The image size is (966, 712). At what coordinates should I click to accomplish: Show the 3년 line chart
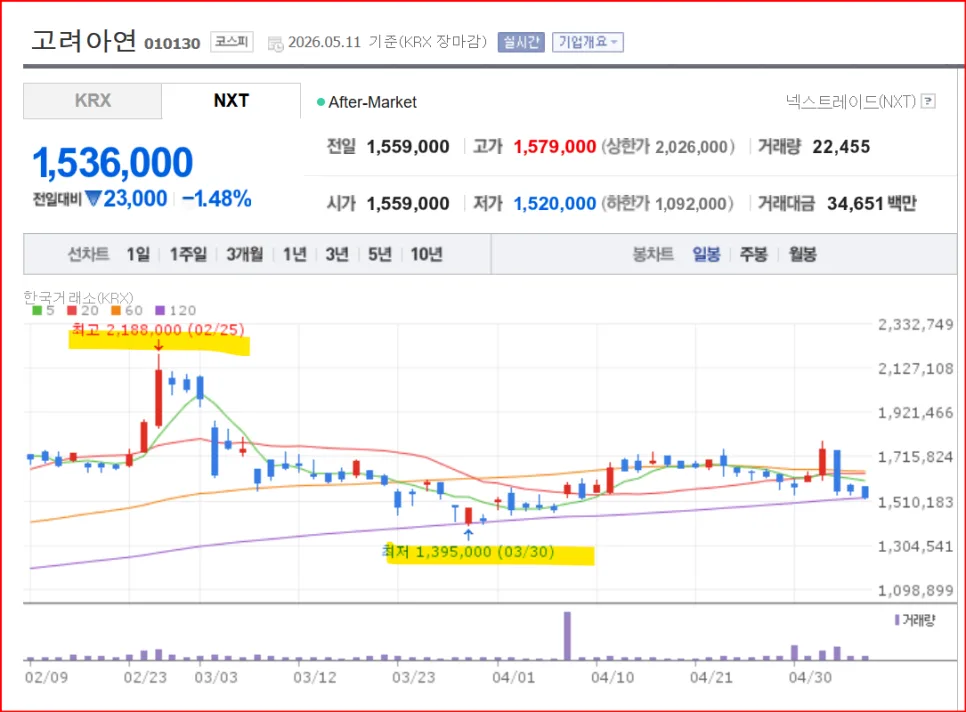pyautogui.click(x=337, y=254)
